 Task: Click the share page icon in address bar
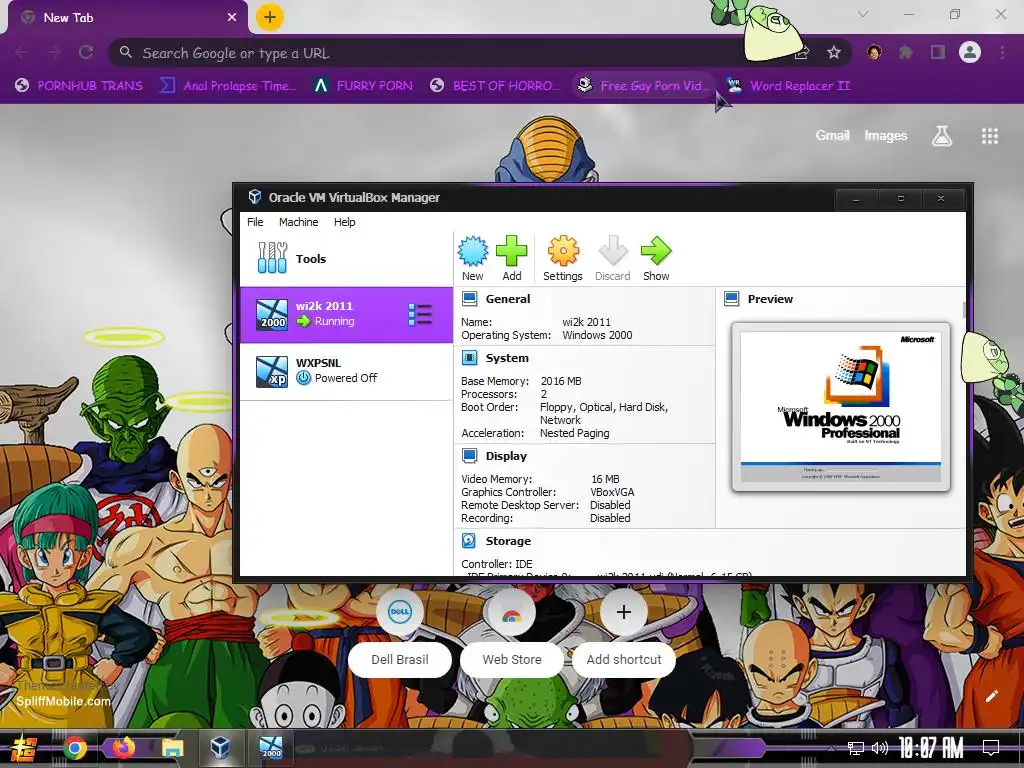802,52
